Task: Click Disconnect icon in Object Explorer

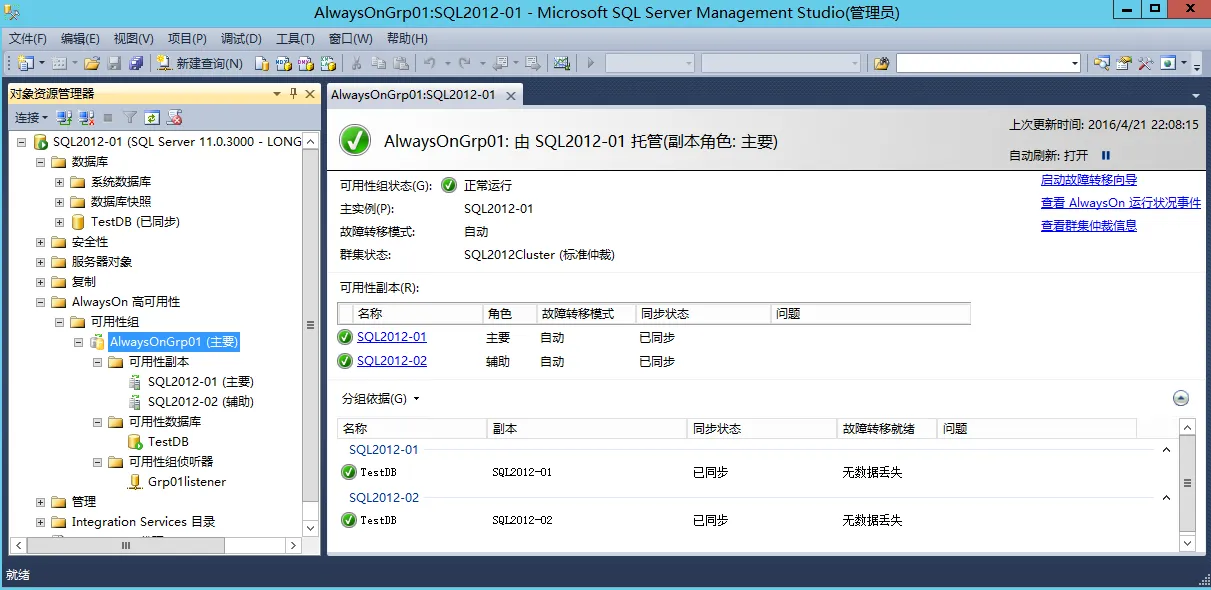Action: tap(85, 117)
